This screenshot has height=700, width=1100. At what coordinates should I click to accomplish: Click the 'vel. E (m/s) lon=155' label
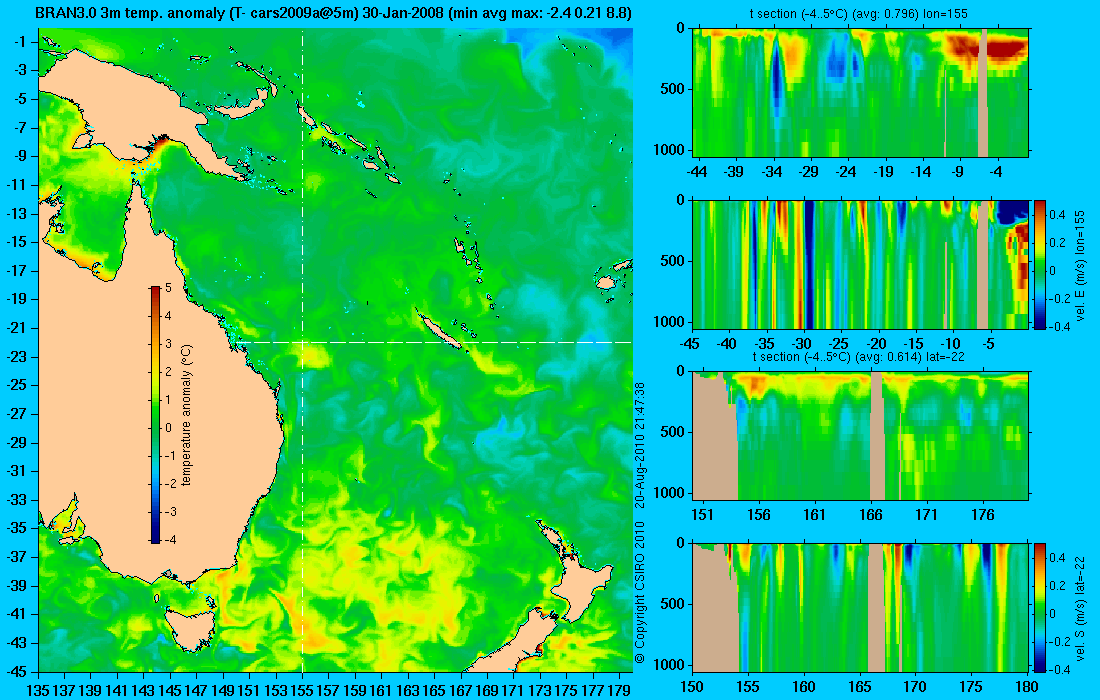1080,265
